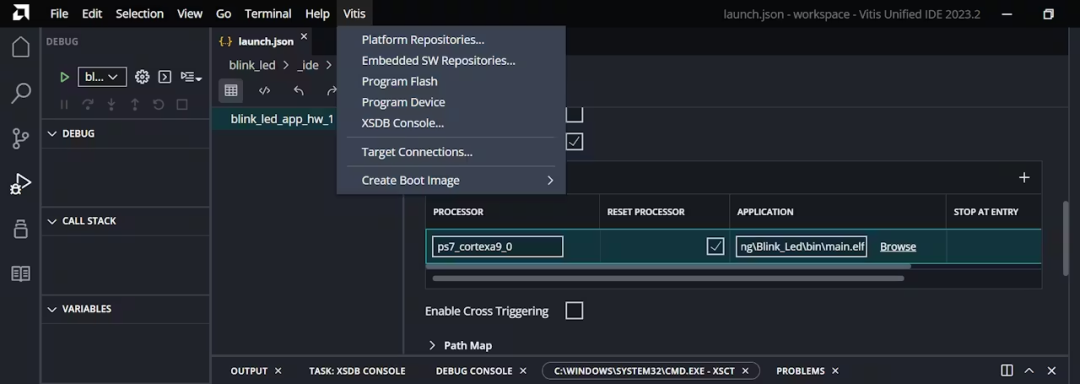Click the Step Over debug control
Image resolution: width=1080 pixels, height=384 pixels.
87,105
